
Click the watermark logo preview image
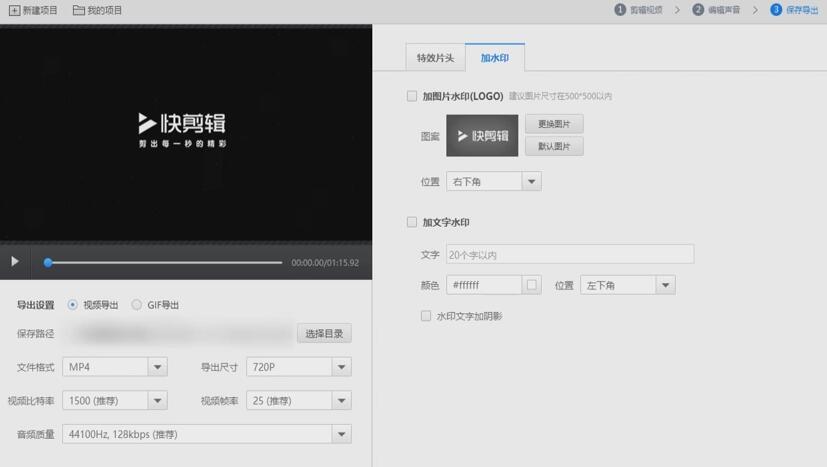click(482, 136)
